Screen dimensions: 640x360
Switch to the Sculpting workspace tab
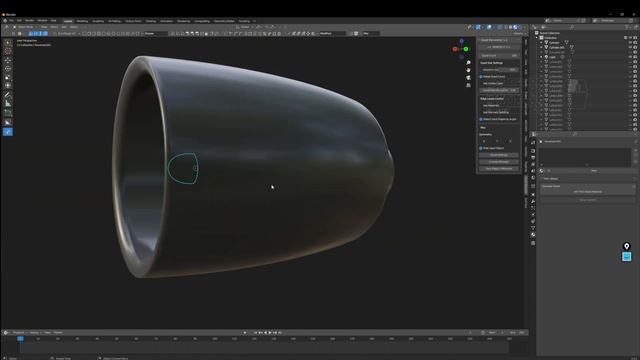pos(98,21)
